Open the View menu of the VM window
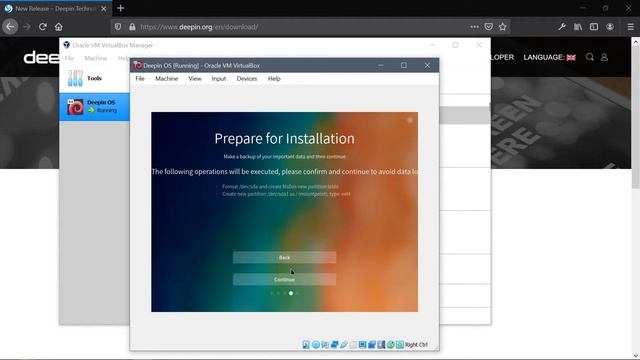Screen dimensions: 640x360 (x=195, y=79)
